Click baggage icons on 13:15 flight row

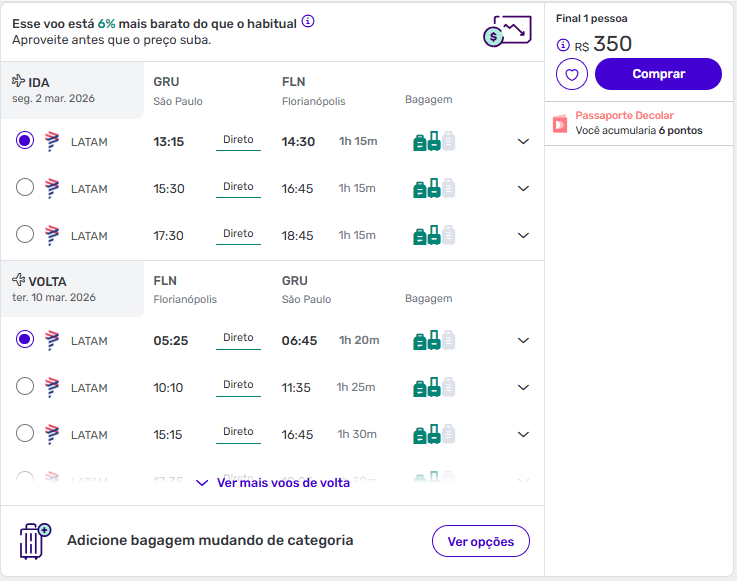(434, 142)
